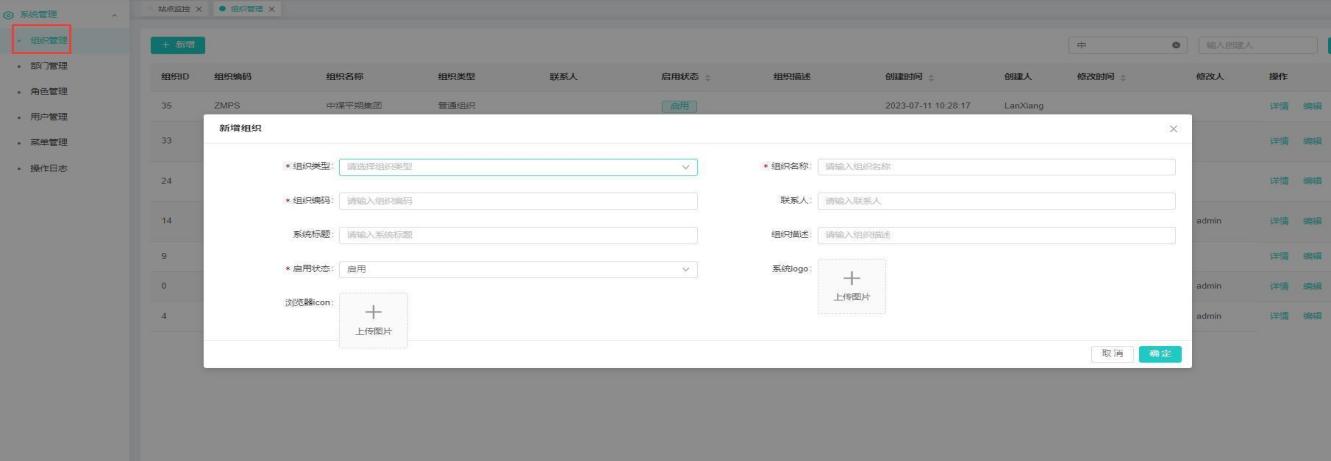
Task: Clear the search field containing 中
Action: coord(1175,45)
